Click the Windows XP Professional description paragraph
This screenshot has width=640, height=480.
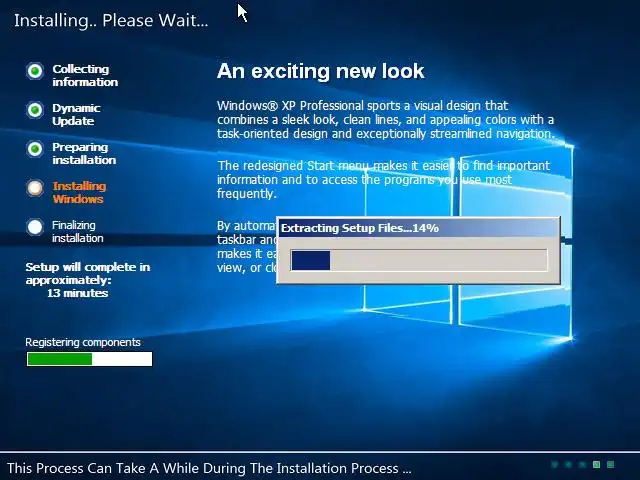tap(386, 120)
